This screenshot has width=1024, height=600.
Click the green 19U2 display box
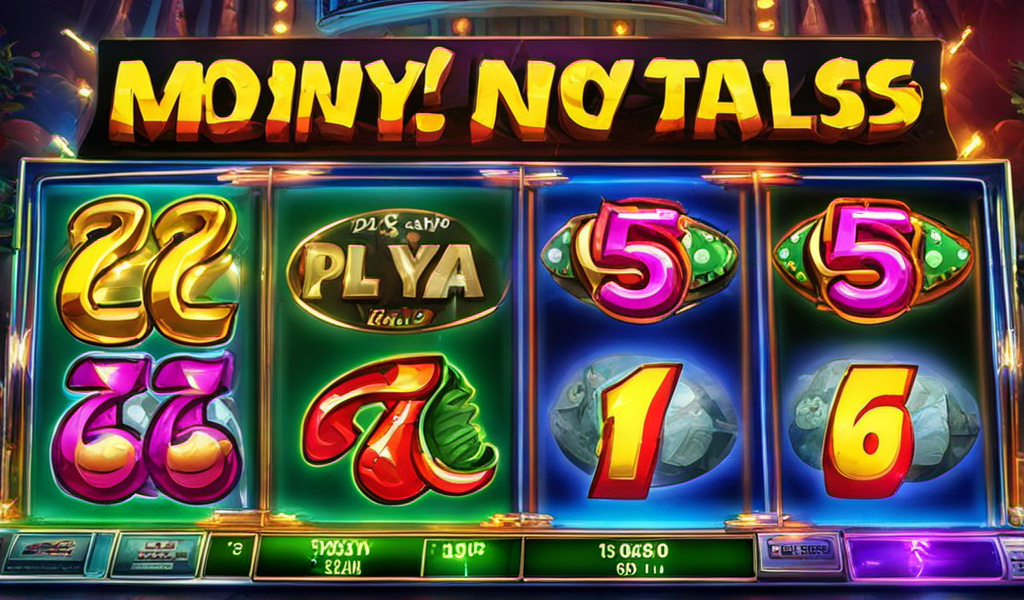470,557
